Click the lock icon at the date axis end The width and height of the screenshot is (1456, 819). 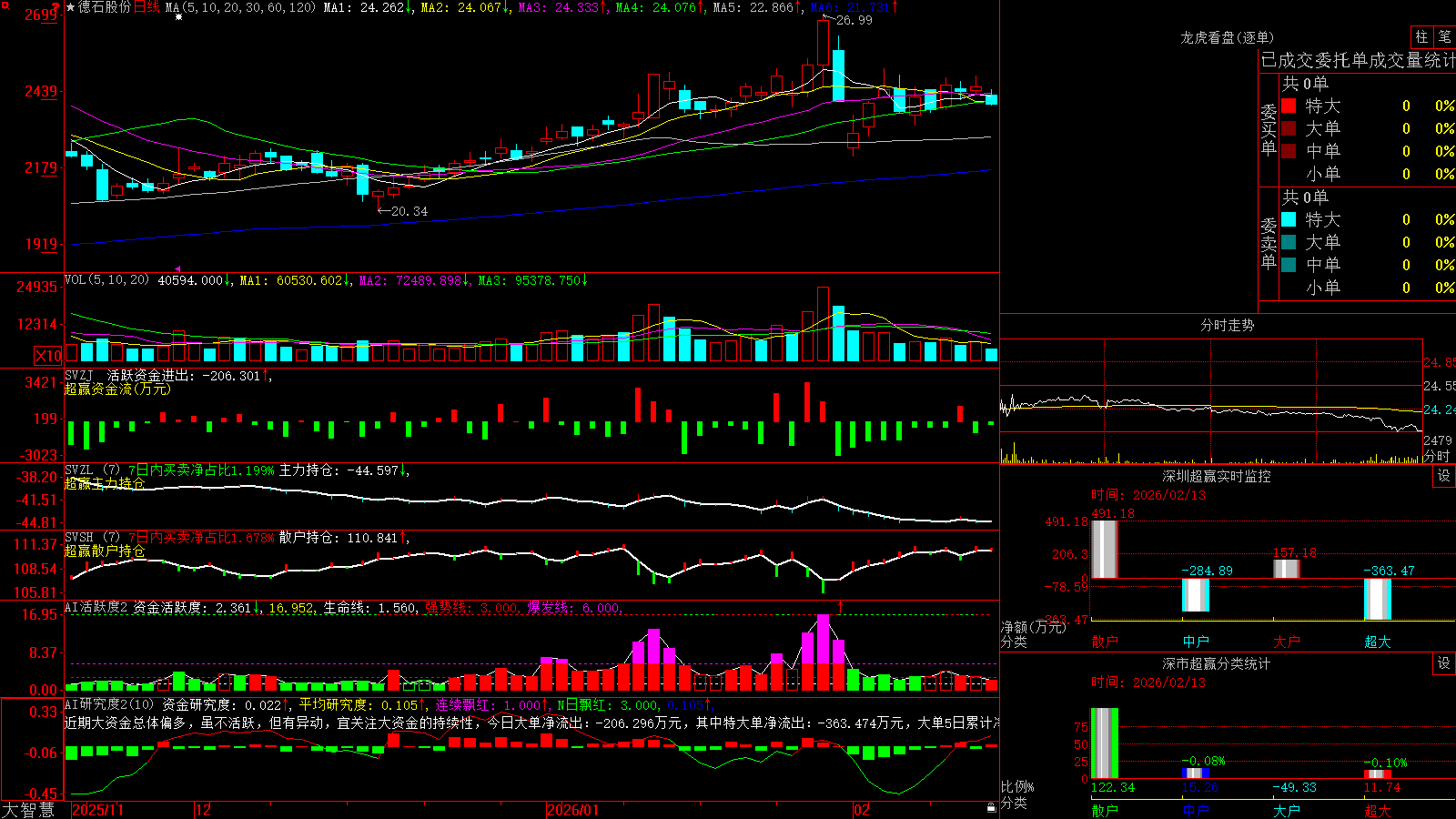[x=991, y=807]
